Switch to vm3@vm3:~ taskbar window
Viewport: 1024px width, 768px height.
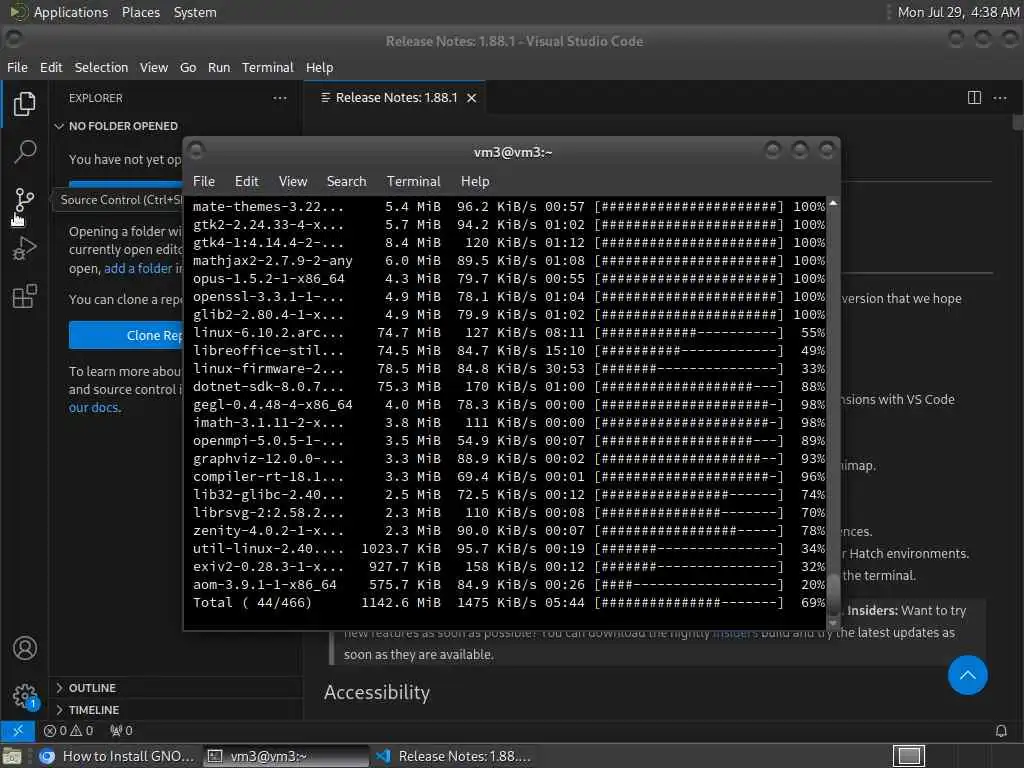[285, 756]
